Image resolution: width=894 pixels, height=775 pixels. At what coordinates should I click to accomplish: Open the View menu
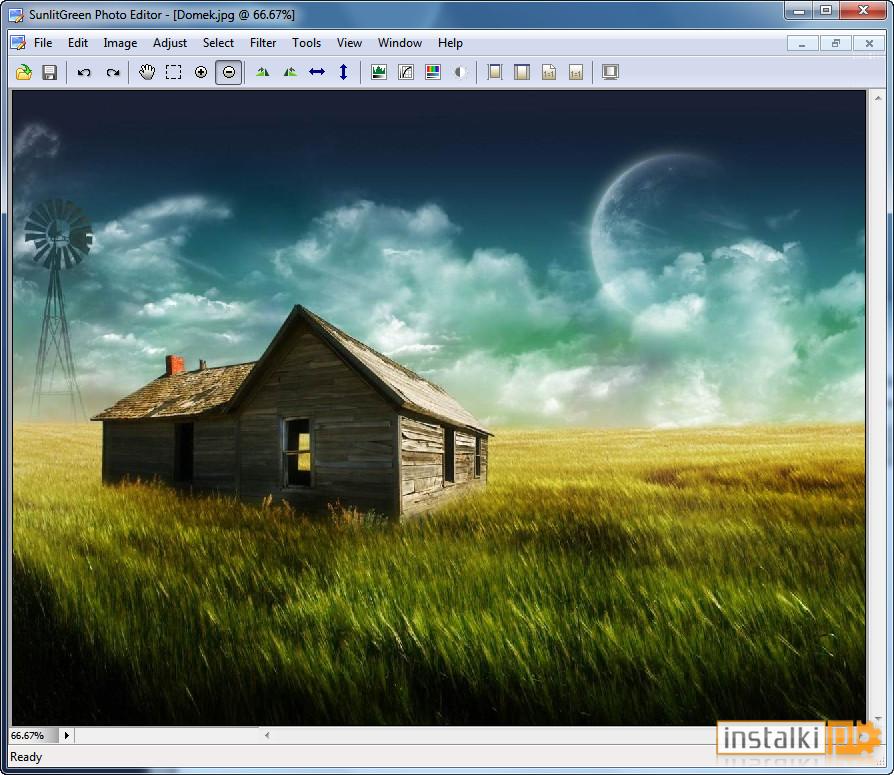(x=349, y=43)
